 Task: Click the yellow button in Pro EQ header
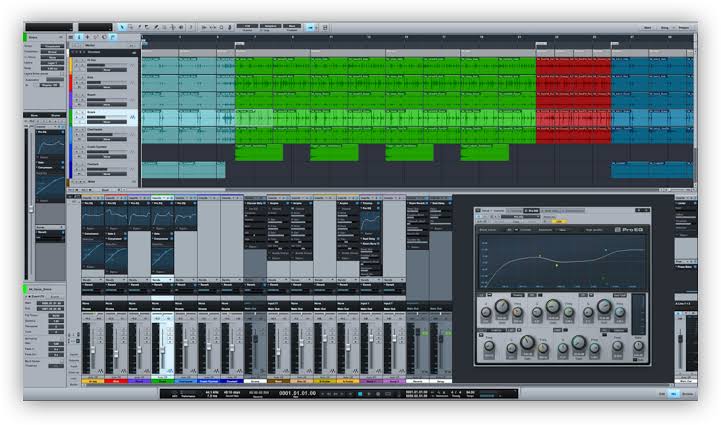click(559, 221)
